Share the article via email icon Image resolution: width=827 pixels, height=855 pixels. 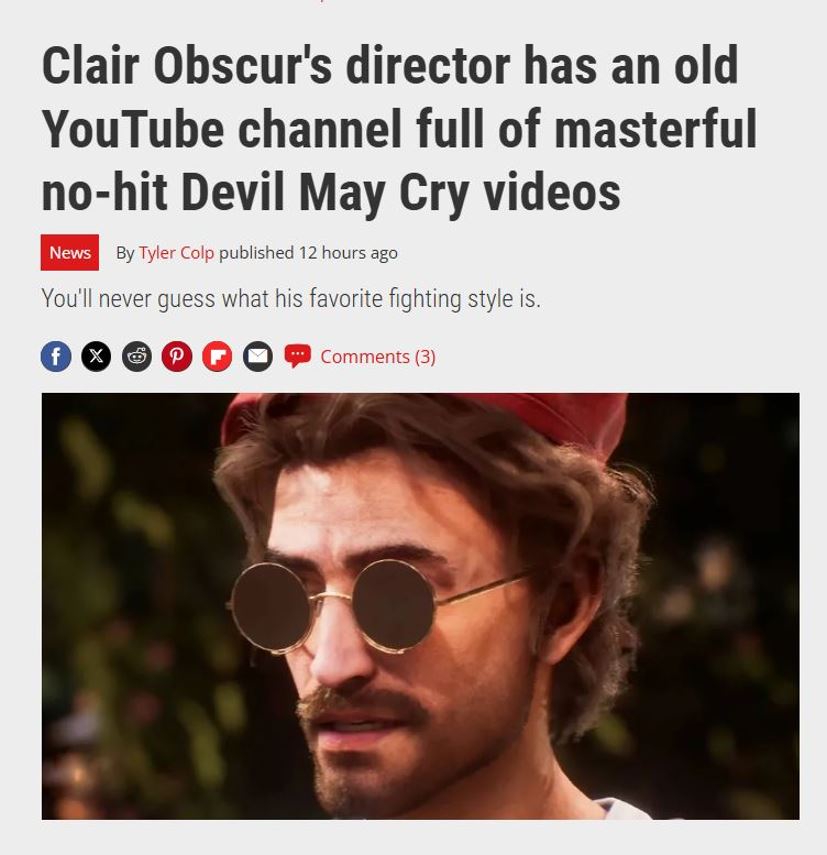click(257, 357)
